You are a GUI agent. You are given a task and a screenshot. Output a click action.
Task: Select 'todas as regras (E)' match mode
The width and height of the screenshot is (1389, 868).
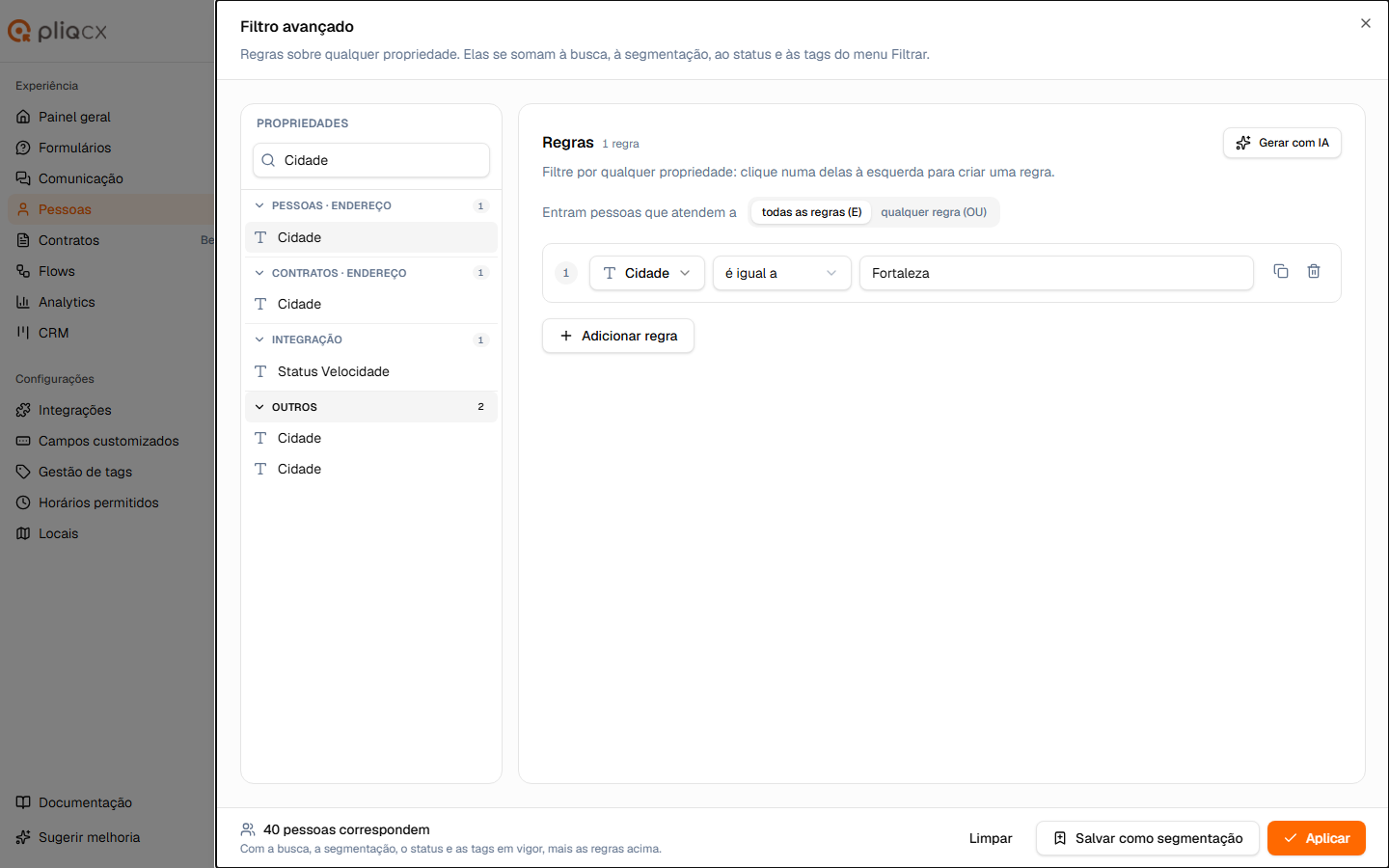pyautogui.click(x=811, y=212)
